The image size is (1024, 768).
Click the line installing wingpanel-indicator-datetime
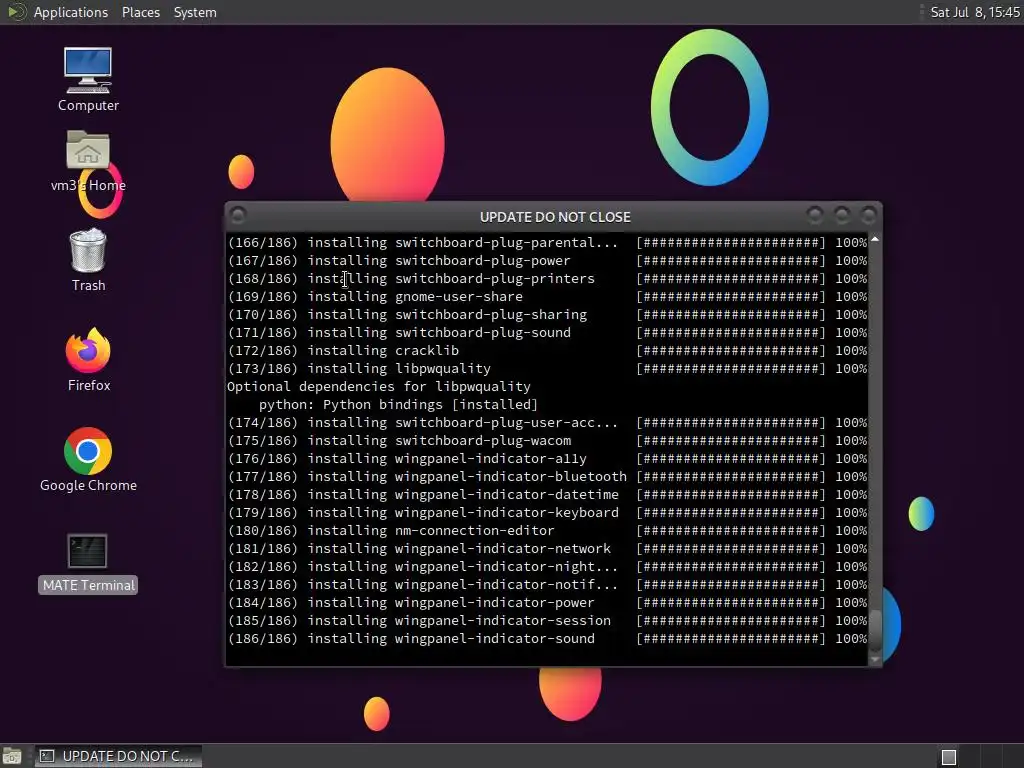coord(547,495)
